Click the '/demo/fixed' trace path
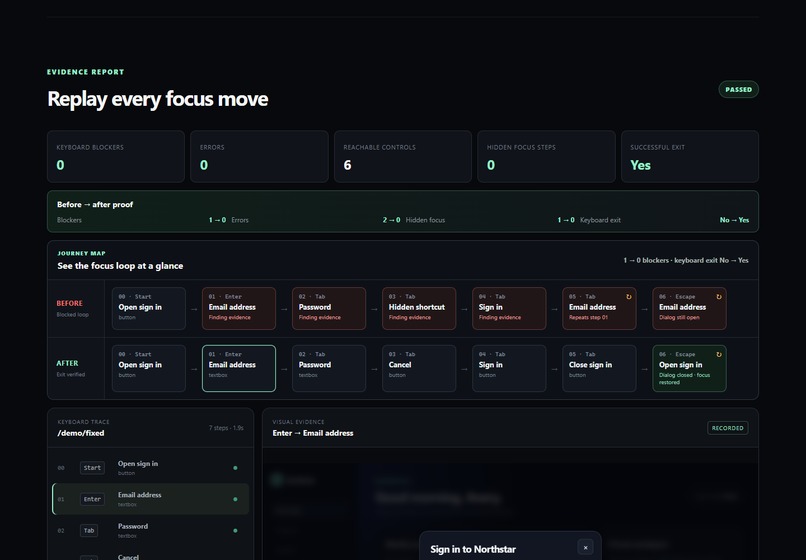This screenshot has width=806, height=560. pyautogui.click(x=81, y=433)
